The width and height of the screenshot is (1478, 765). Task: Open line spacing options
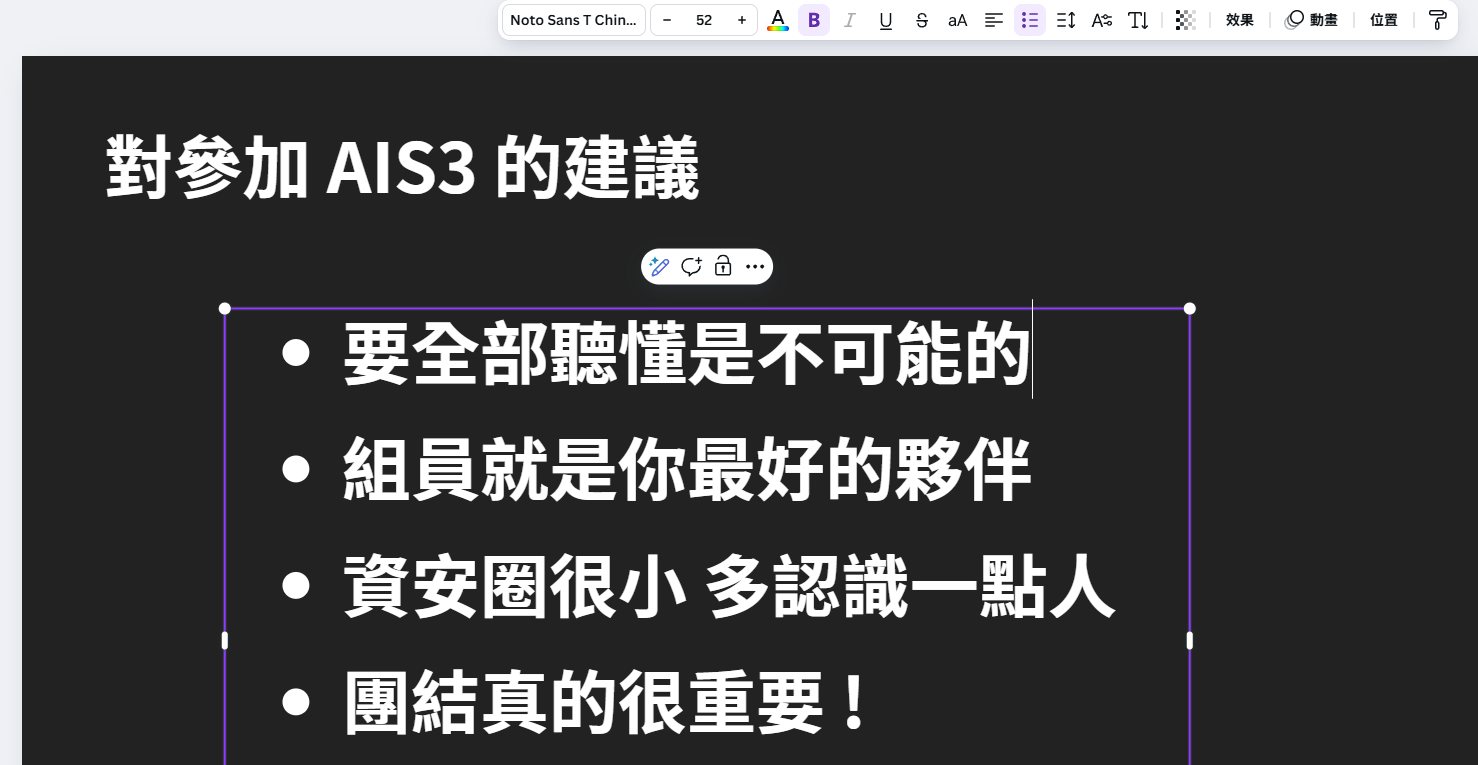click(1066, 20)
